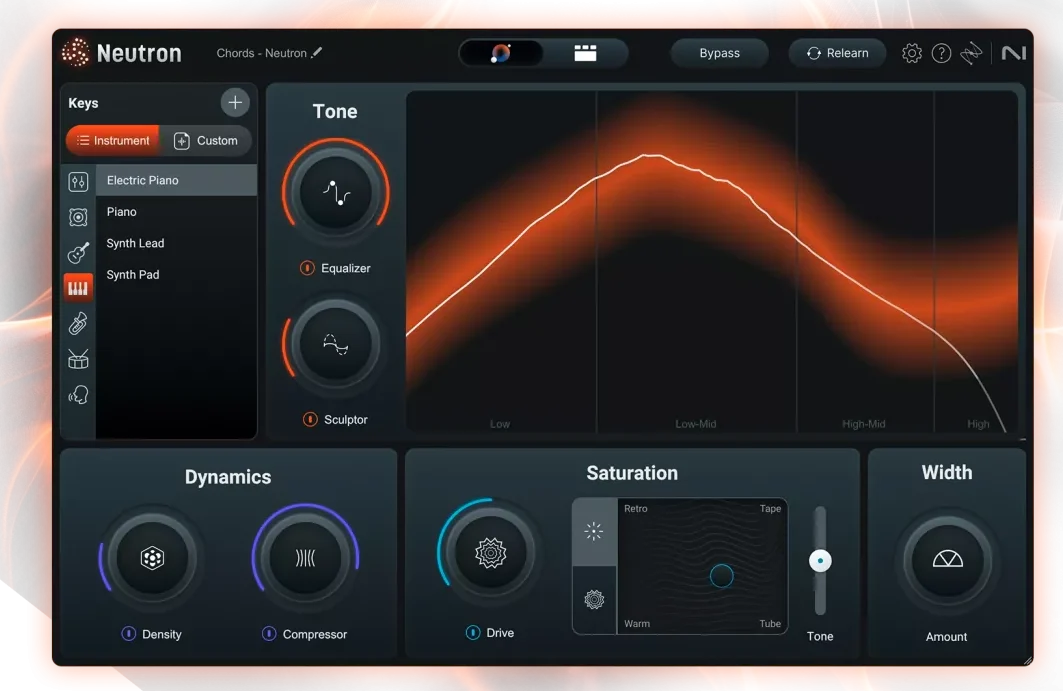Screen dimensions: 1063x691
Task: Choose the vocal head category icon
Action: (78, 395)
